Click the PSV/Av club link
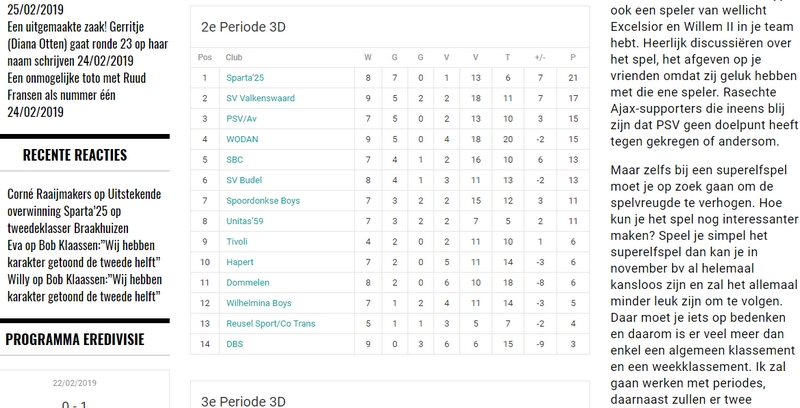This screenshot has height=408, width=800. pos(241,119)
